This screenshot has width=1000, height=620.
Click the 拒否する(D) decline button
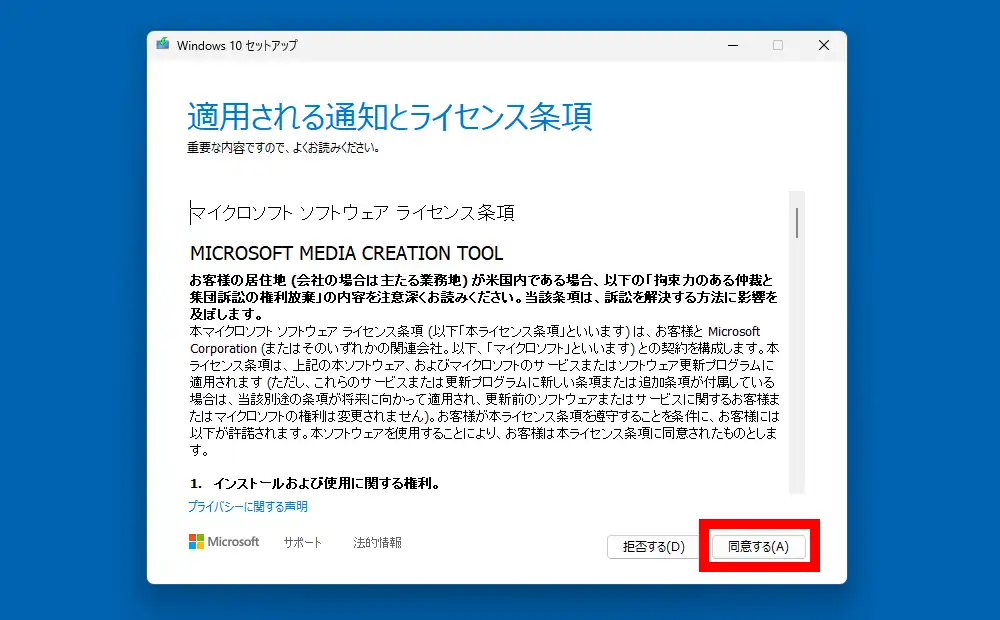(654, 547)
